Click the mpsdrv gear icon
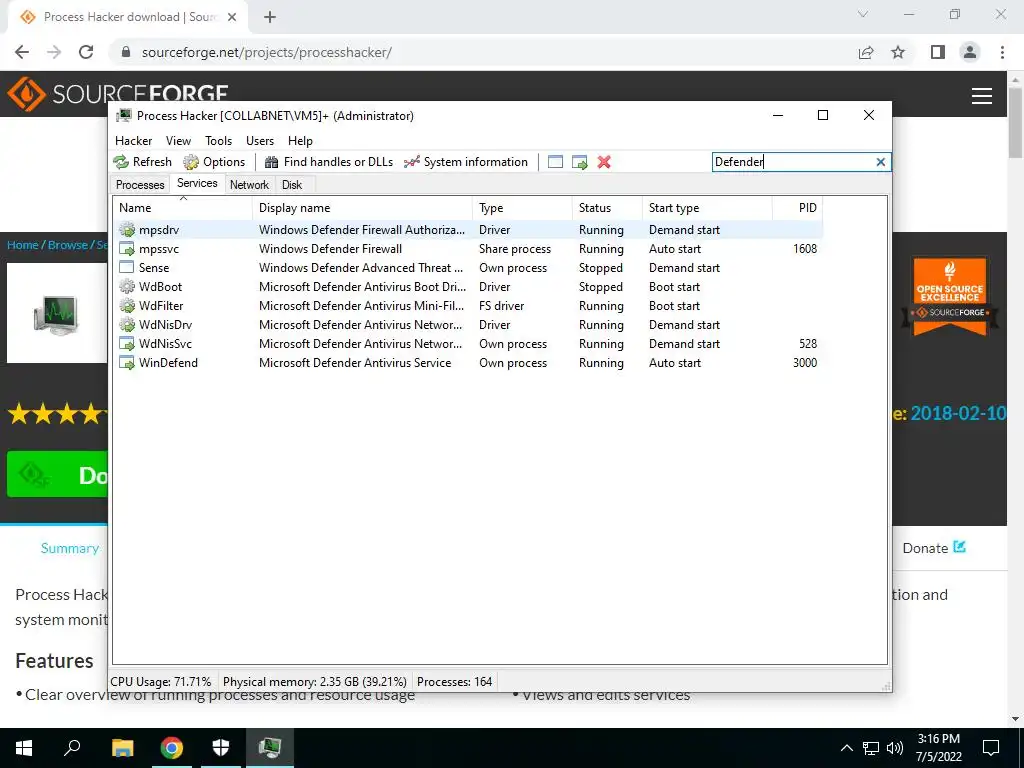Viewport: 1024px width, 768px height. (x=127, y=230)
